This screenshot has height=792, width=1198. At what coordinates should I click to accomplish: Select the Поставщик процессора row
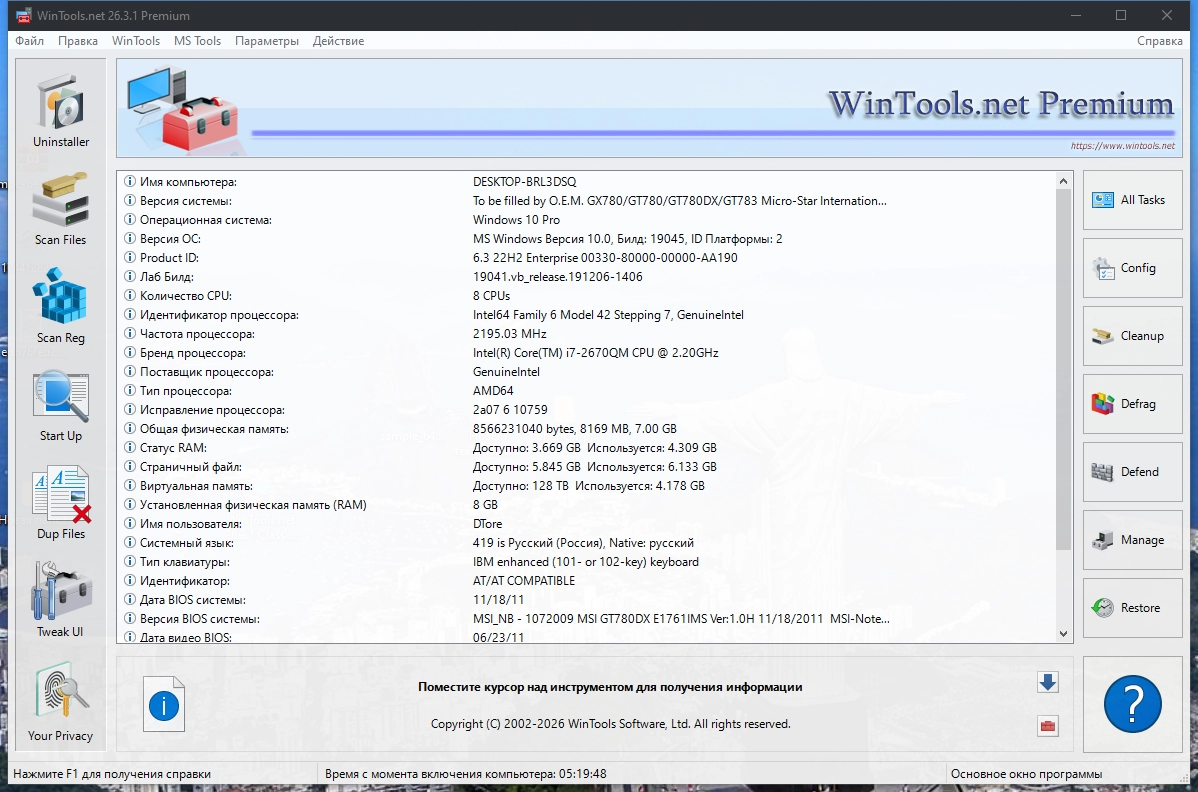click(x=586, y=372)
